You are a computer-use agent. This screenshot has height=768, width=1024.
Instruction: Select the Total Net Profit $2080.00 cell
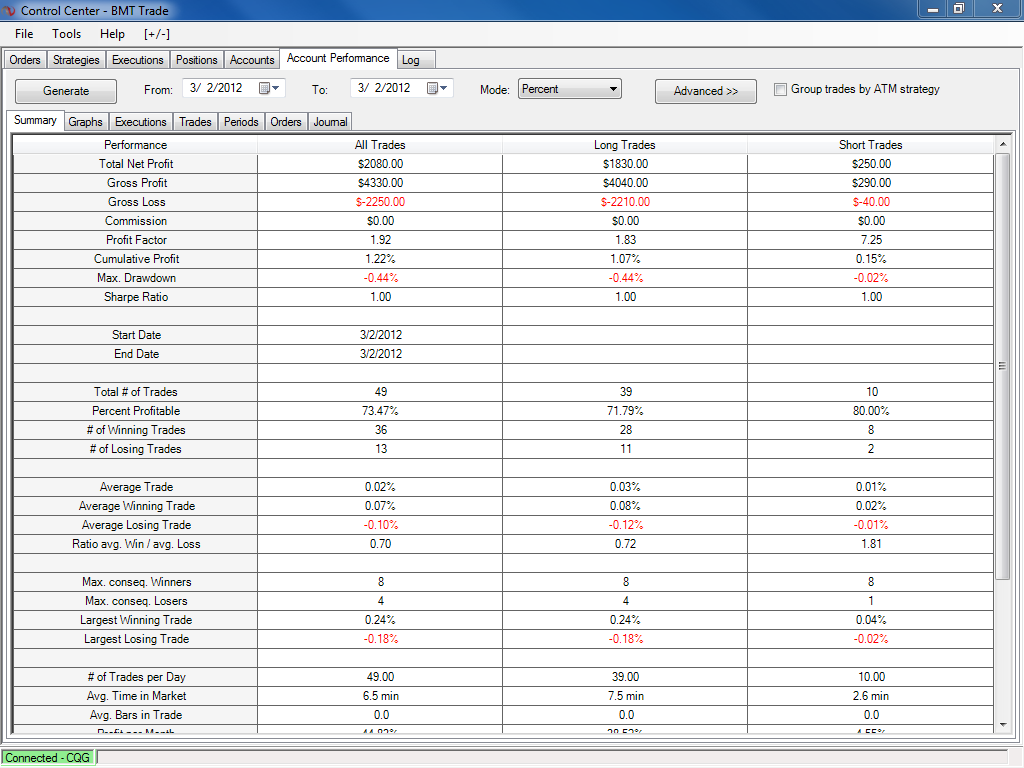[380, 164]
